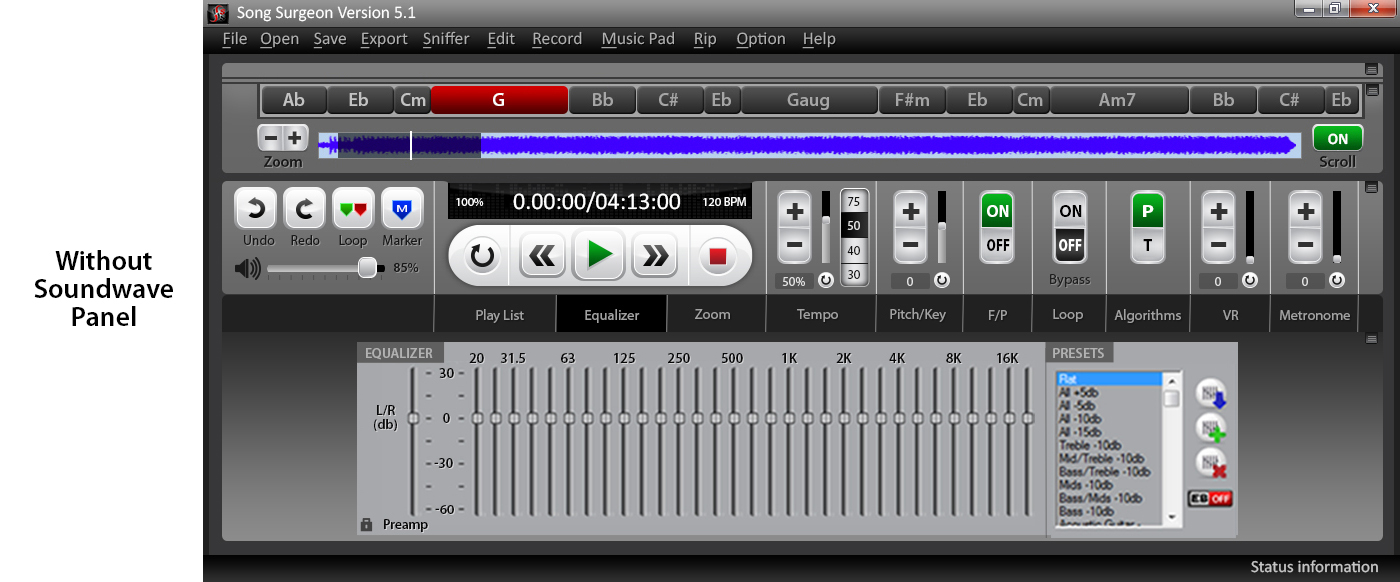Collapse the equalizer panel
Screen dimensions: 1400x582
pyautogui.click(x=1371, y=338)
